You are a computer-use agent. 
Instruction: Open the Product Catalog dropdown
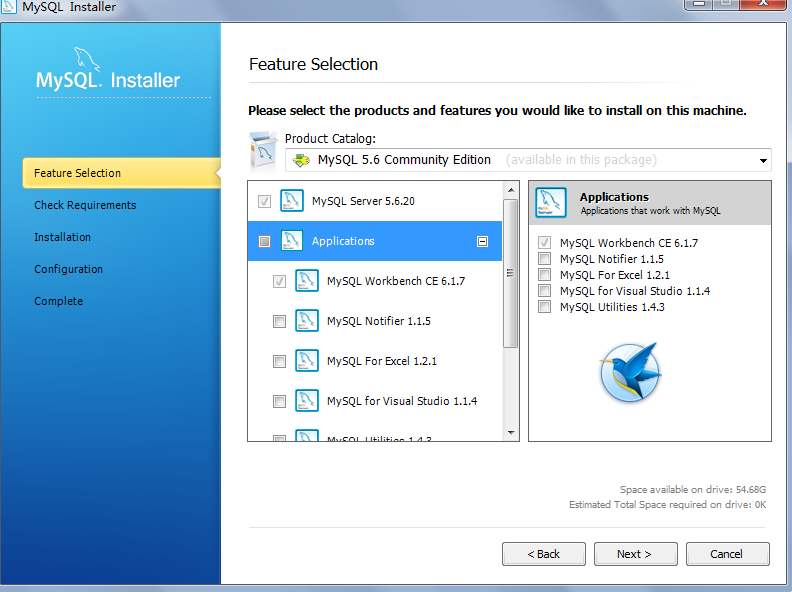[x=763, y=160]
